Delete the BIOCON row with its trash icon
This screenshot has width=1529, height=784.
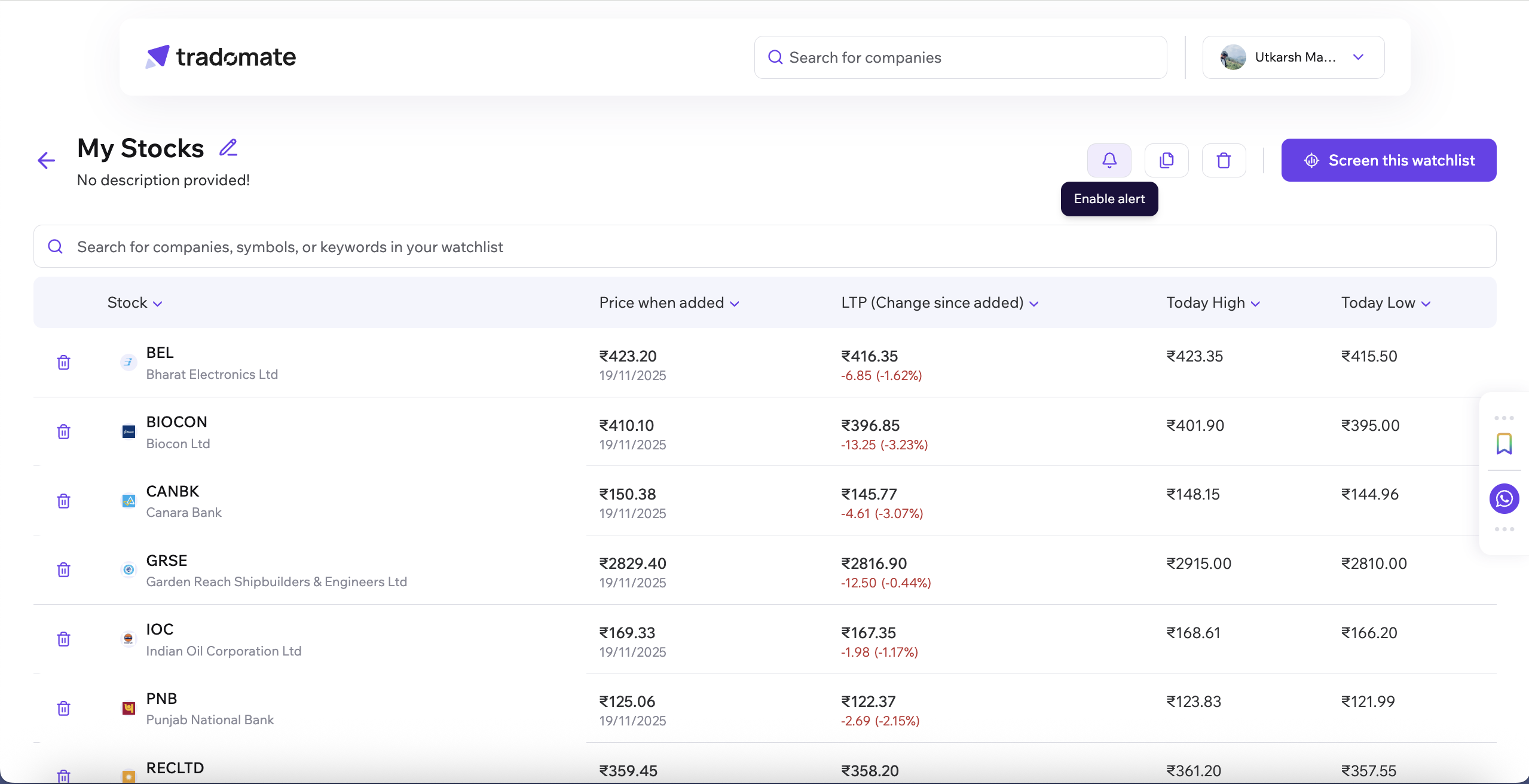point(63,431)
